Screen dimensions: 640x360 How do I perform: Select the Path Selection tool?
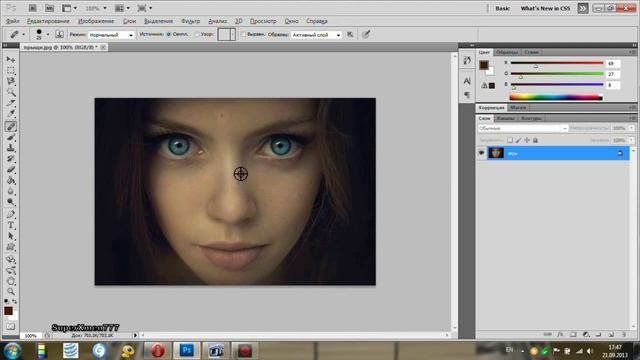click(x=11, y=236)
